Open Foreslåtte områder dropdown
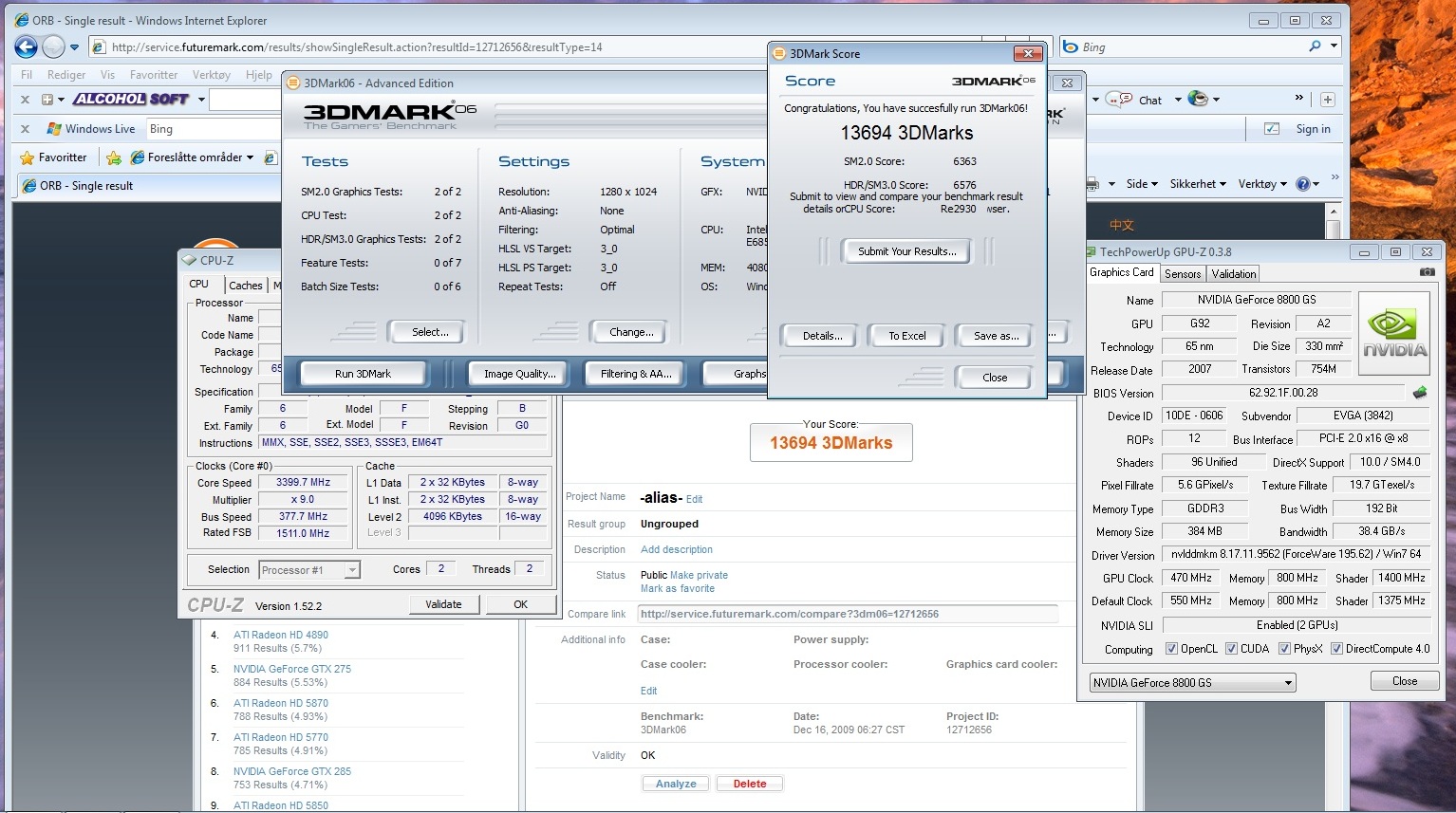Screen dimensions: 1456x813 click(193, 157)
